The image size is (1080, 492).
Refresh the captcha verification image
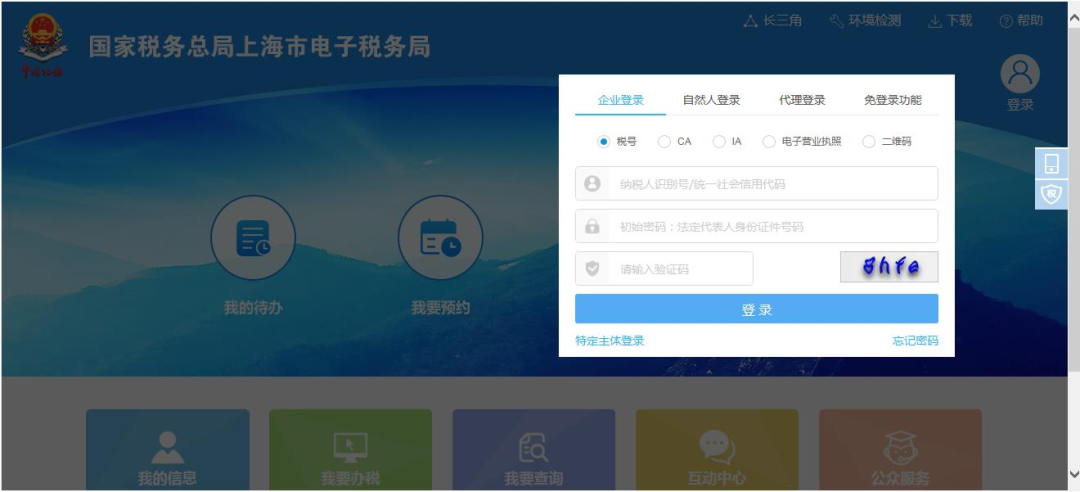889,267
